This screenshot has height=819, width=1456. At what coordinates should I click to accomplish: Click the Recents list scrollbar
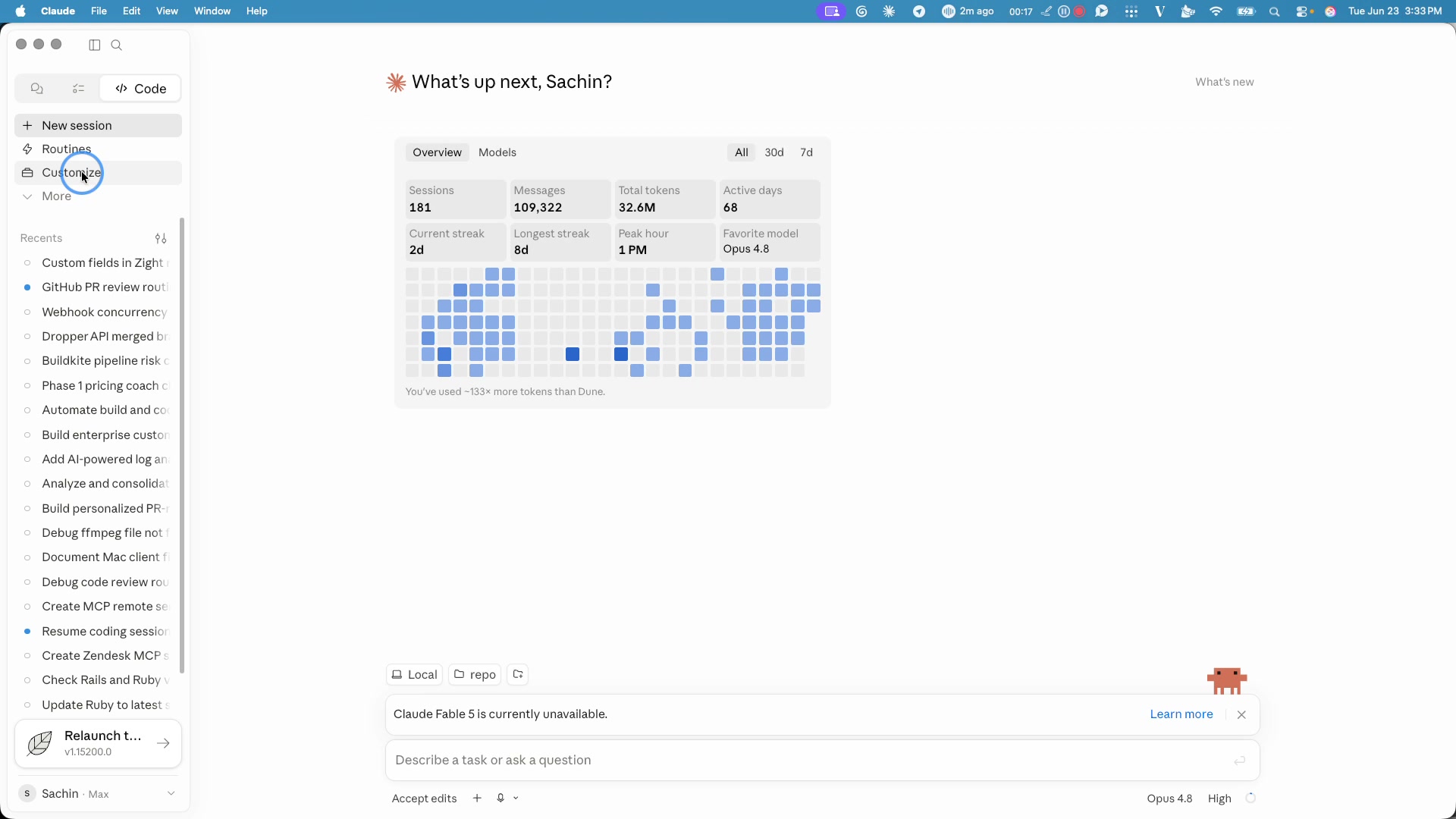point(182,446)
